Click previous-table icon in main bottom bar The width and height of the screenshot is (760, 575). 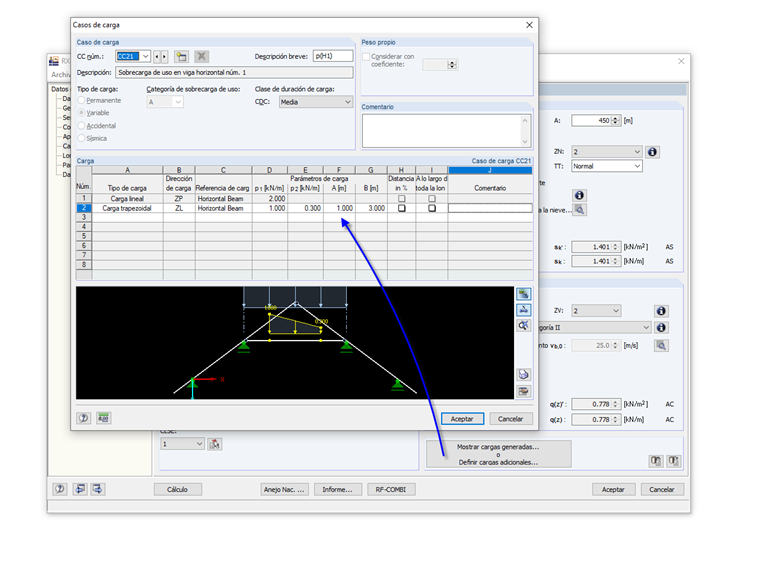pyautogui.click(x=80, y=489)
